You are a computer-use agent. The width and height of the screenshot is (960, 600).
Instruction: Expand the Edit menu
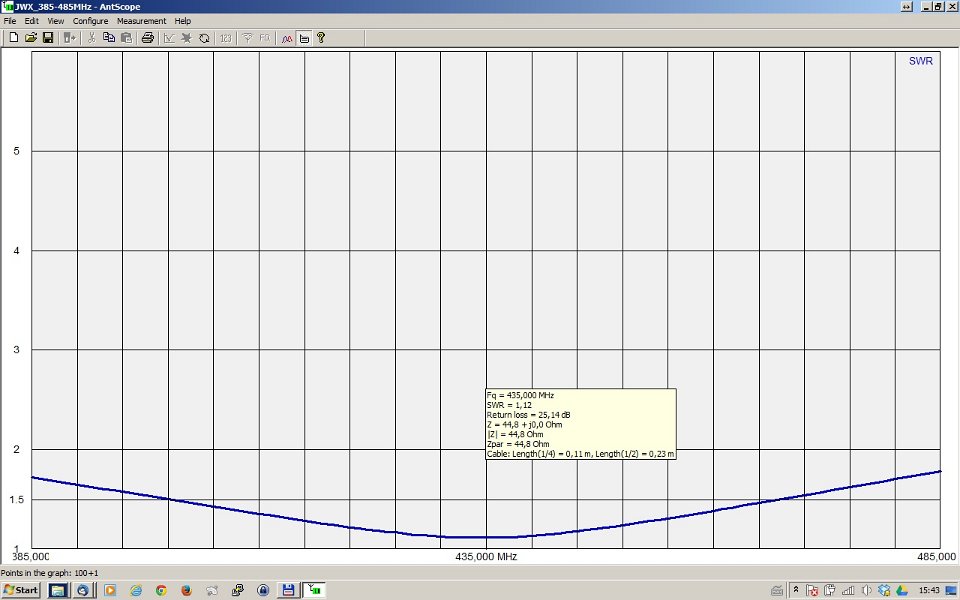pos(32,21)
